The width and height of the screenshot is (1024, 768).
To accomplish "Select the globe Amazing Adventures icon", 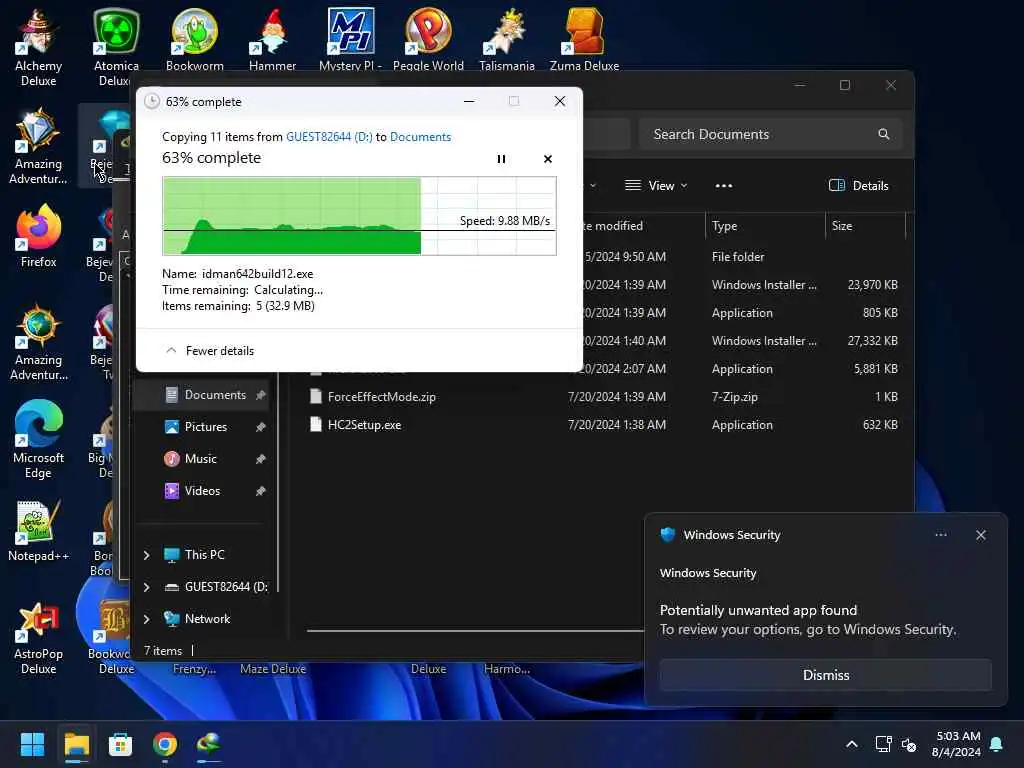I will click(x=38, y=342).
